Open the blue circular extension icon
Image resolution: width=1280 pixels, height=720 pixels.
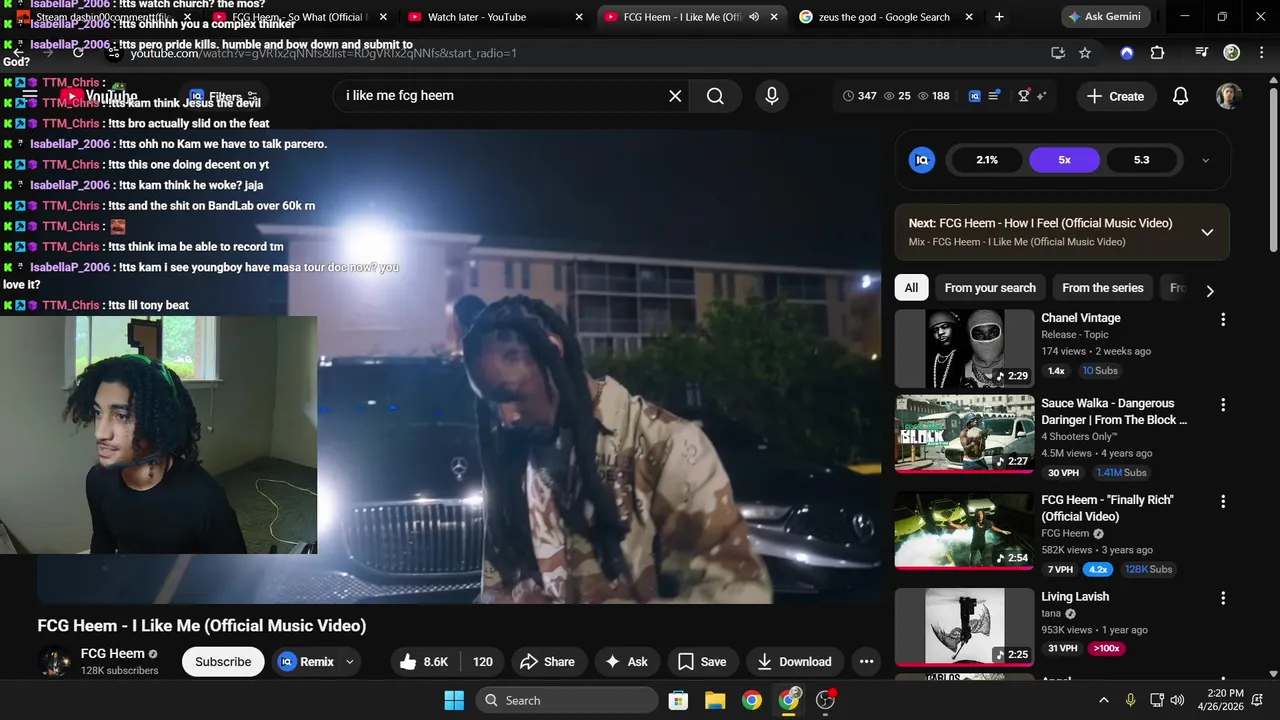[x=1127, y=53]
